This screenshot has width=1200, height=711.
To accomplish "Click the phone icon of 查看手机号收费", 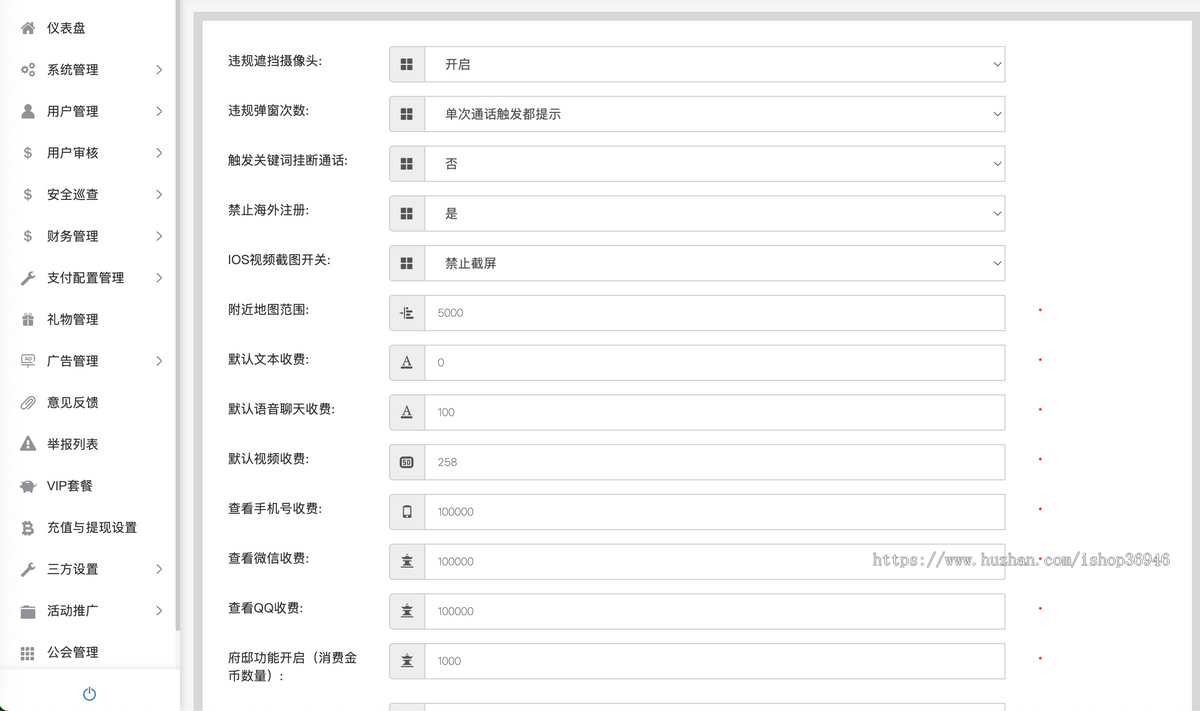I will pyautogui.click(x=407, y=512).
